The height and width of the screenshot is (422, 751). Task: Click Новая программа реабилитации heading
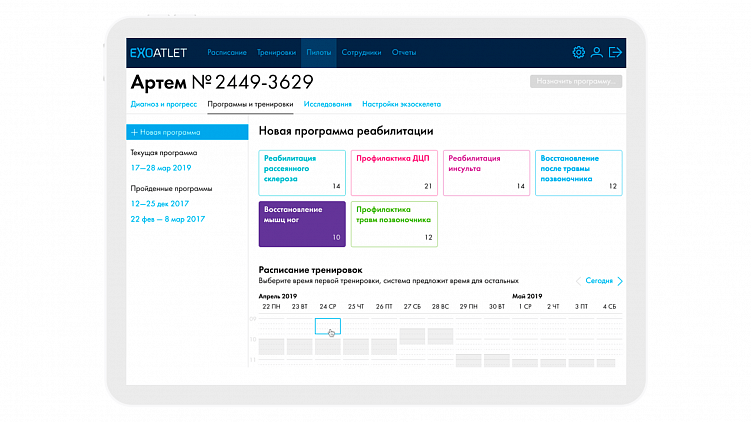click(346, 131)
